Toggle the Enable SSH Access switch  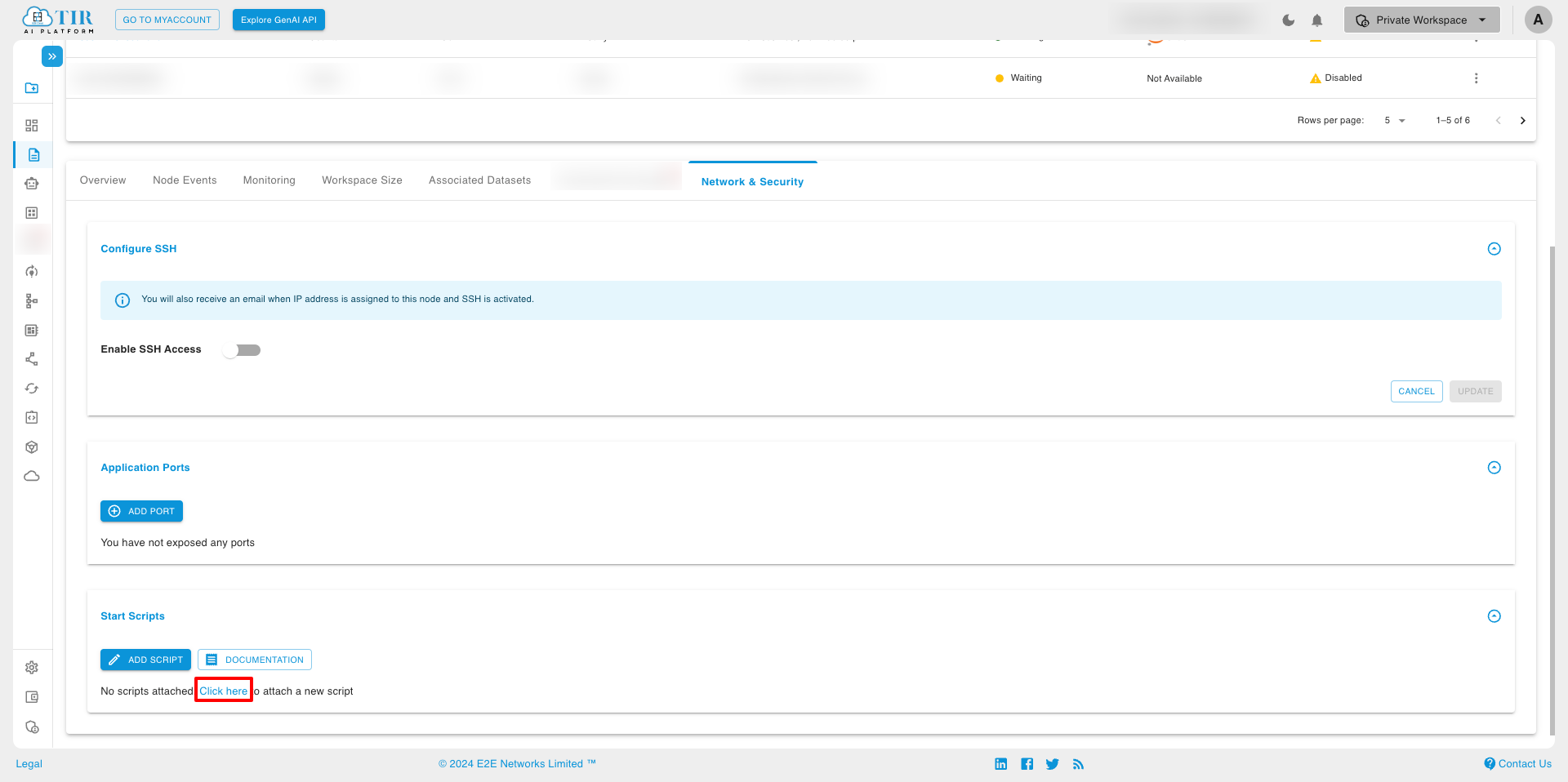[x=242, y=350]
